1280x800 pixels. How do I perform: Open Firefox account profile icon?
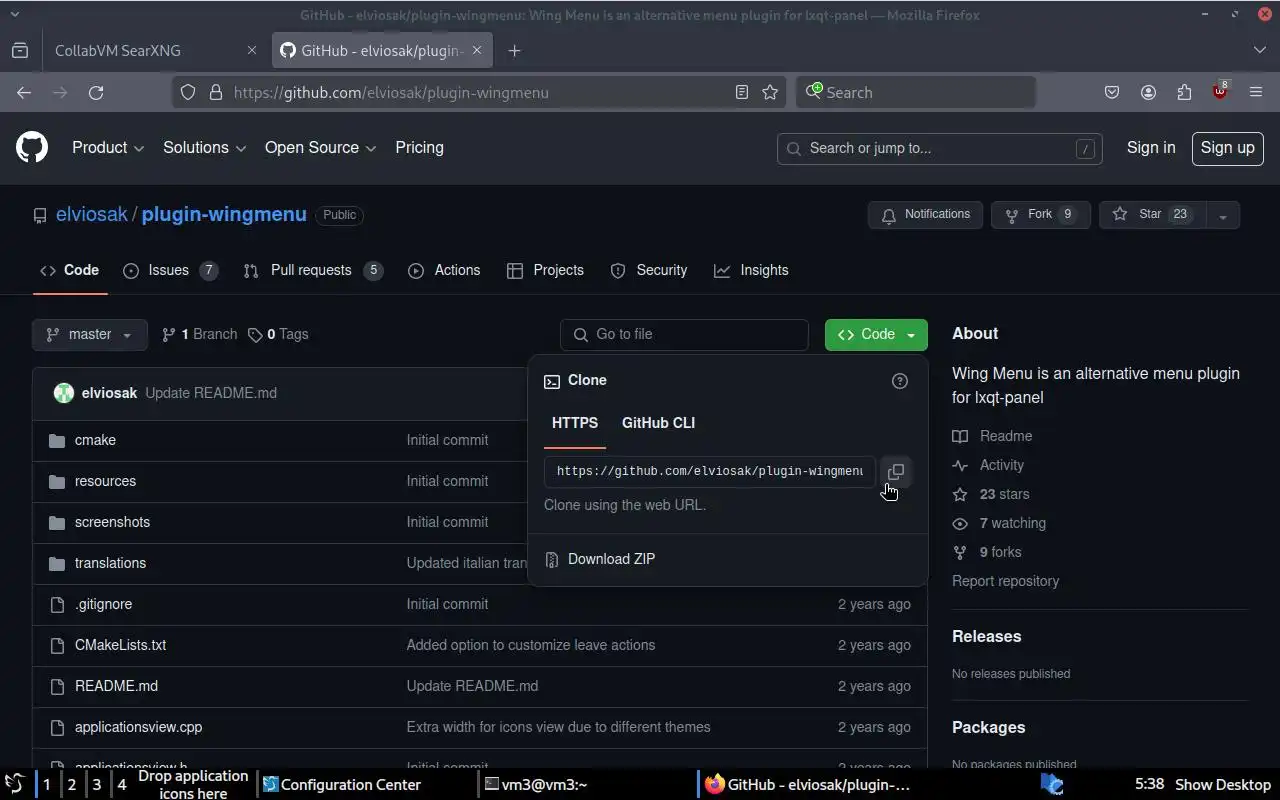click(x=1148, y=92)
